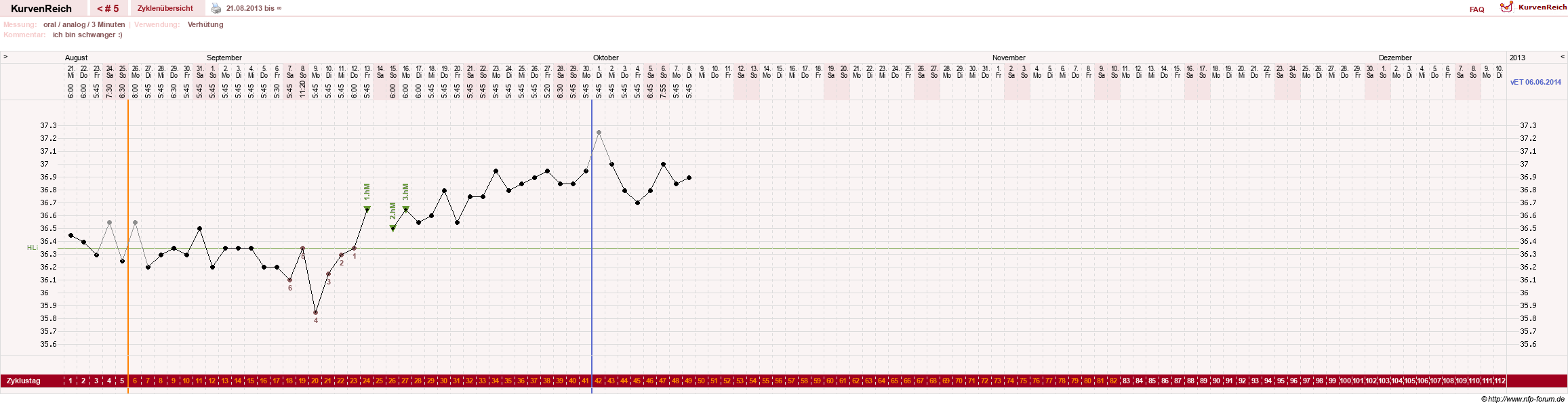1568x407 pixels.
Task: Click the 'oral / analog / 3 Minuten' measurement text
Action: click(x=84, y=24)
